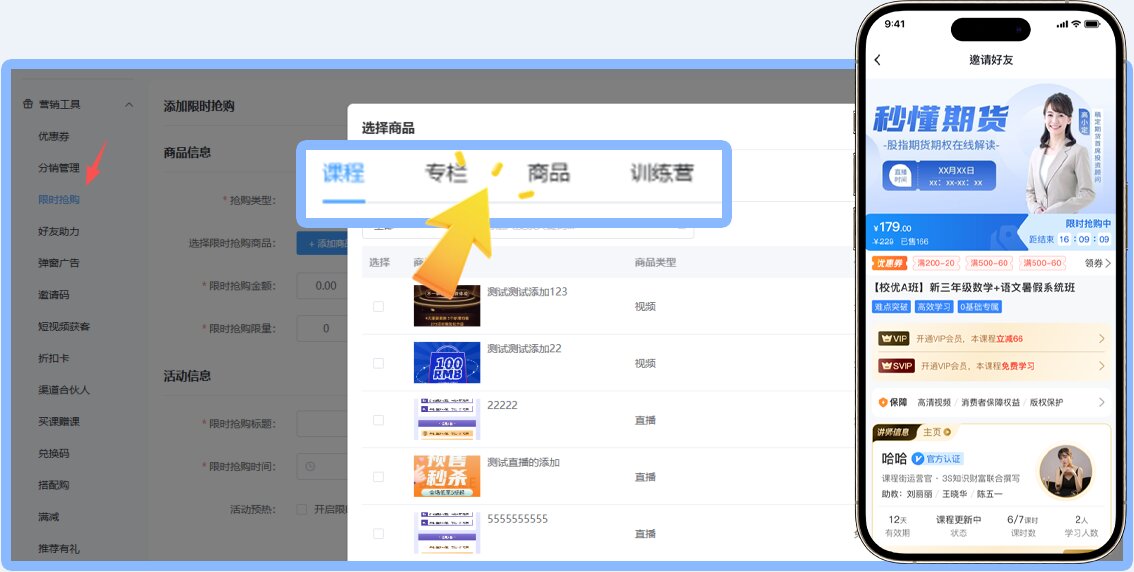Click the 直播 type cell of 22222

pyautogui.click(x=645, y=420)
